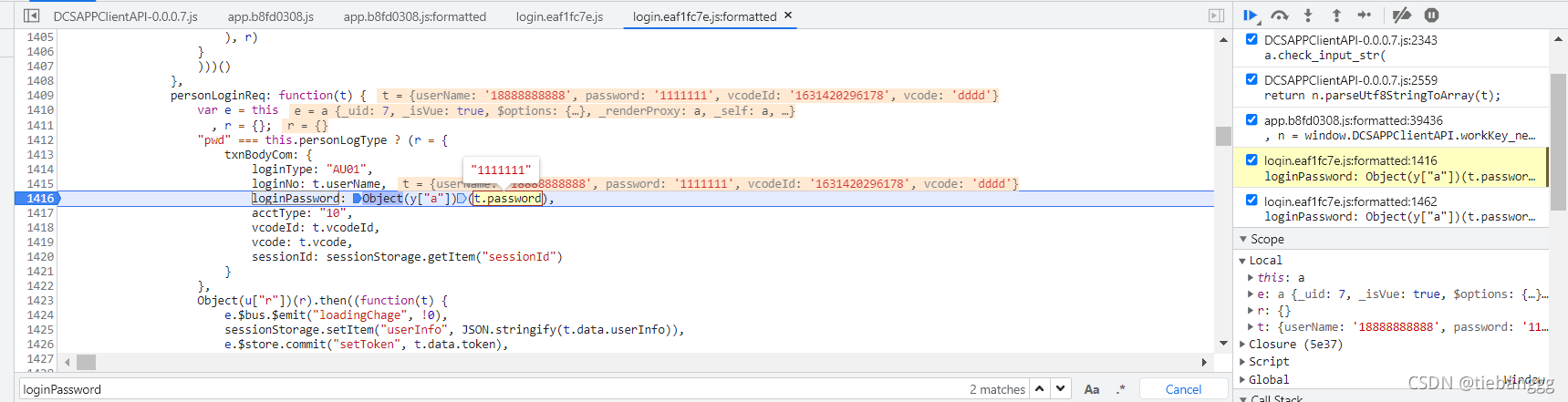Expand the 't' userName scope variable
Image resolution: width=1568 pixels, height=402 pixels.
pos(1251,327)
